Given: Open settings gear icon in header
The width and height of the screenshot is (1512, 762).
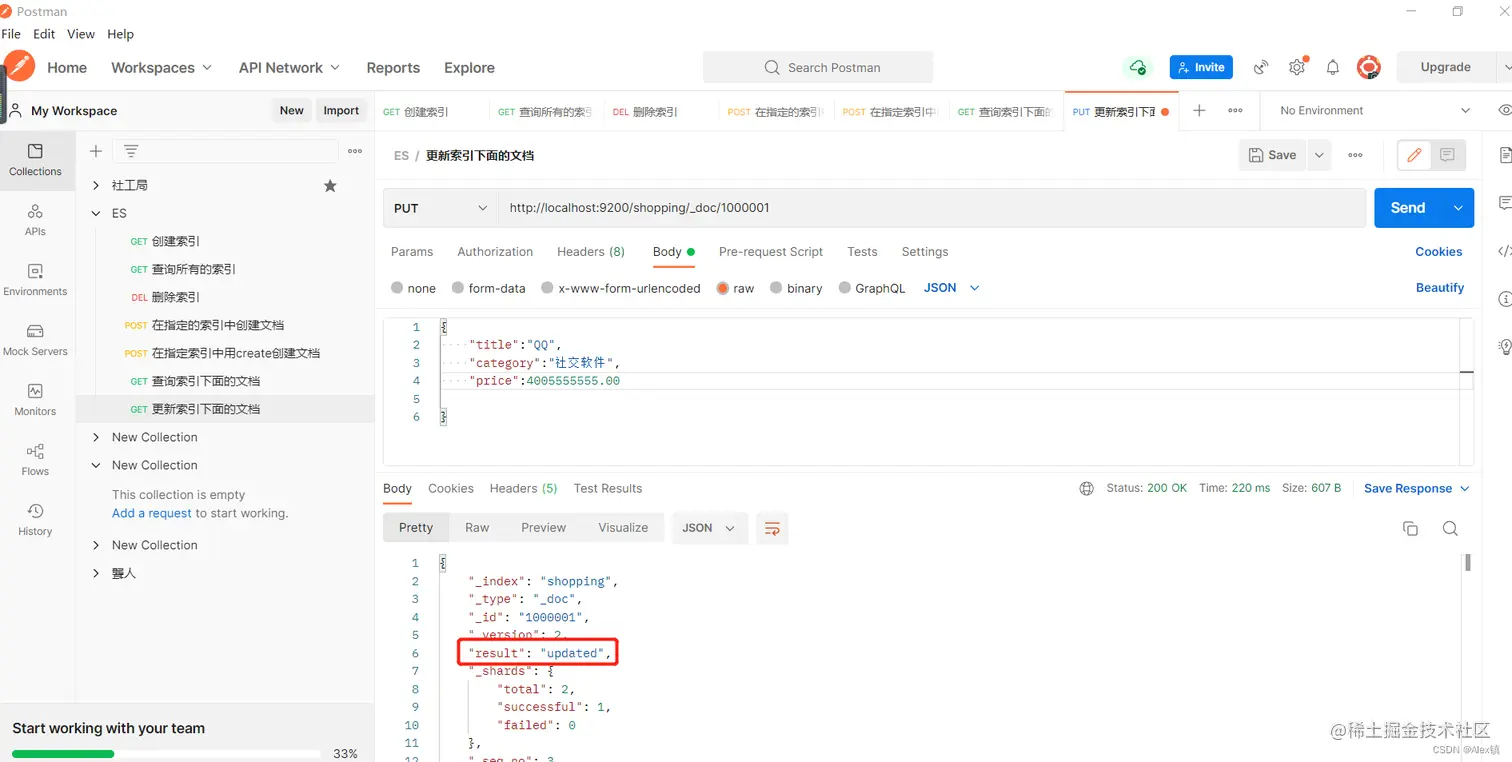Looking at the screenshot, I should pyautogui.click(x=1297, y=67).
